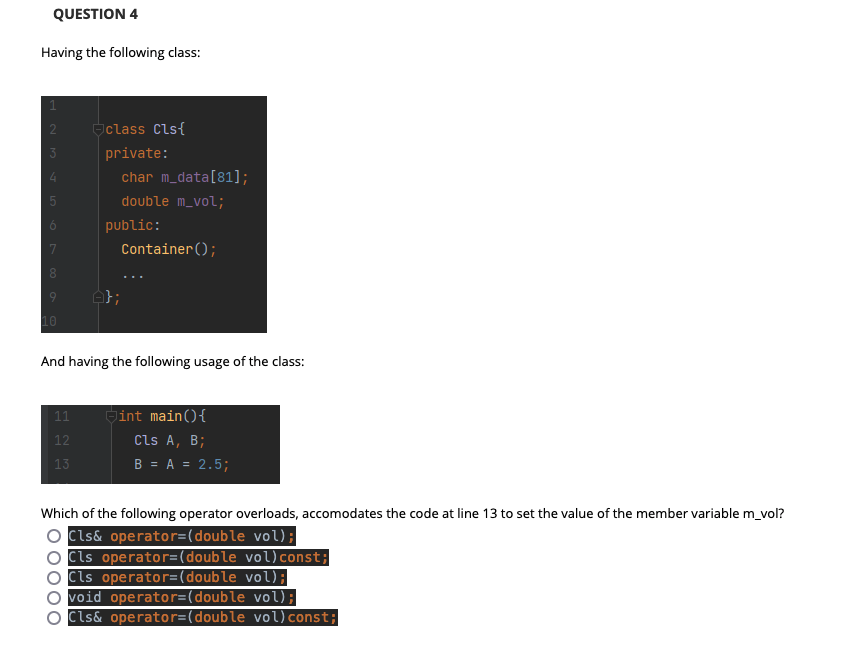Click the highlighted "Cls& operator=(double vol);" answer text

[x=180, y=536]
